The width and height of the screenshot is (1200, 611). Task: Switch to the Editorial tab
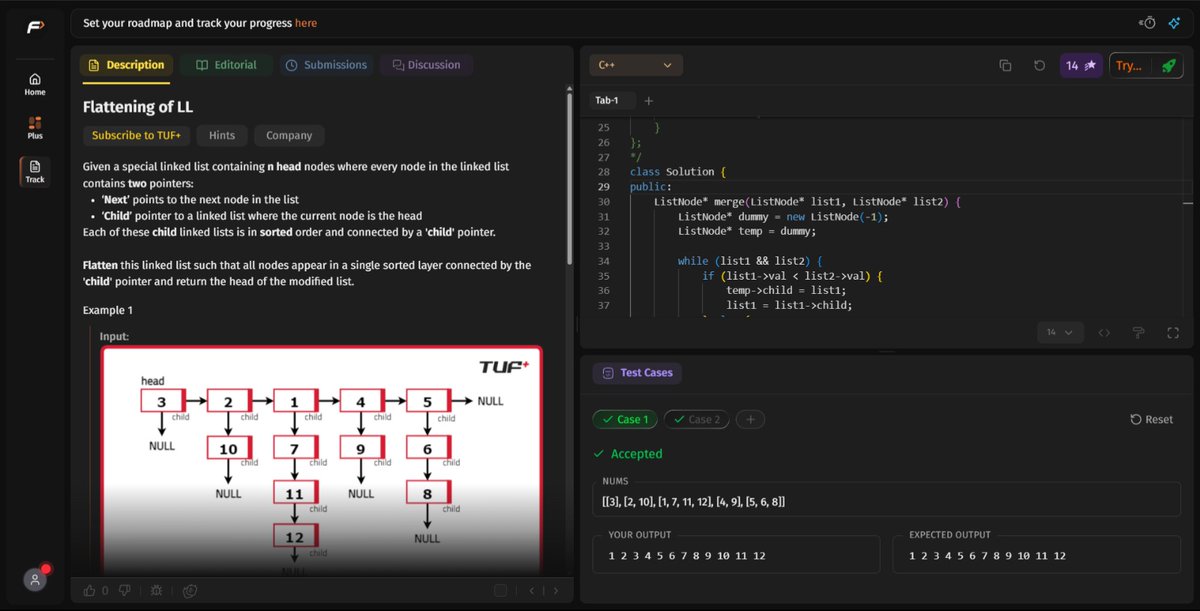[226, 65]
